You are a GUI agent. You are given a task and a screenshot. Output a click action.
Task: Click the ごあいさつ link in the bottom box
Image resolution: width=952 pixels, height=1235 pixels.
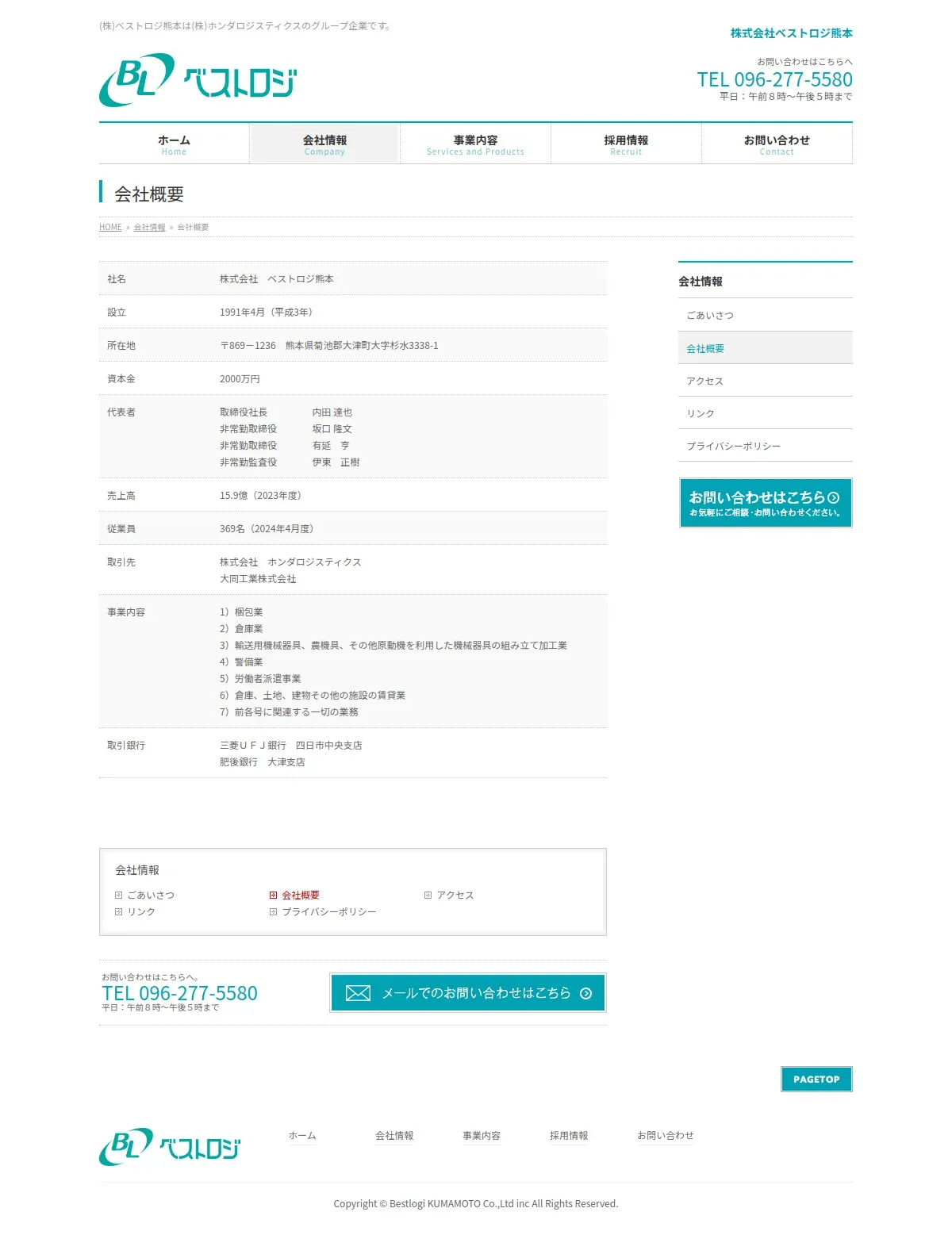(151, 895)
